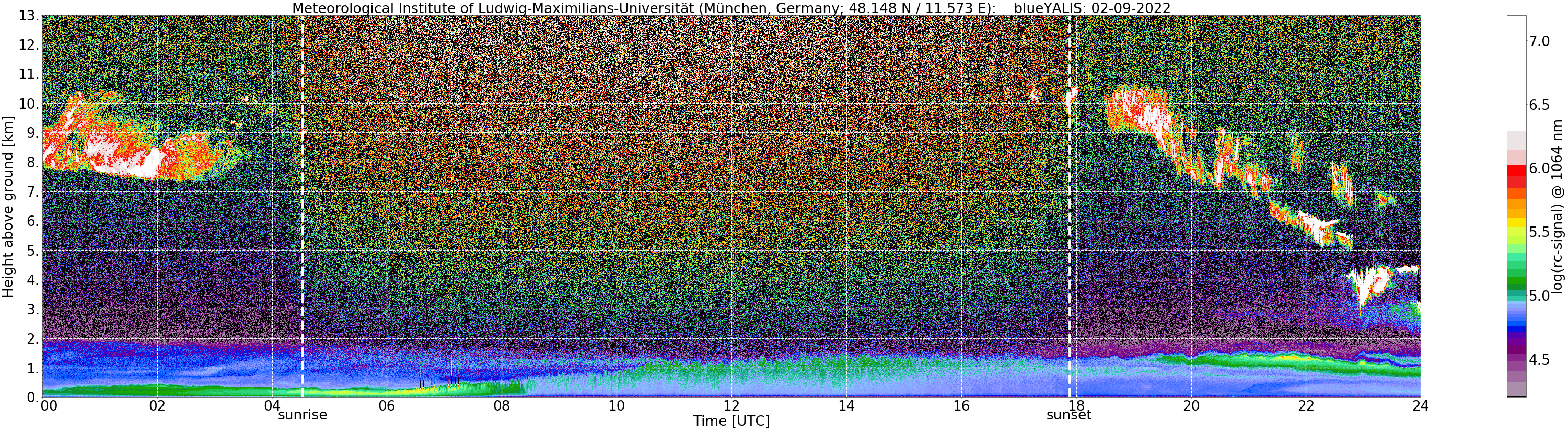
Task: Click the dashed white sunset marker line
Action: (1070, 206)
